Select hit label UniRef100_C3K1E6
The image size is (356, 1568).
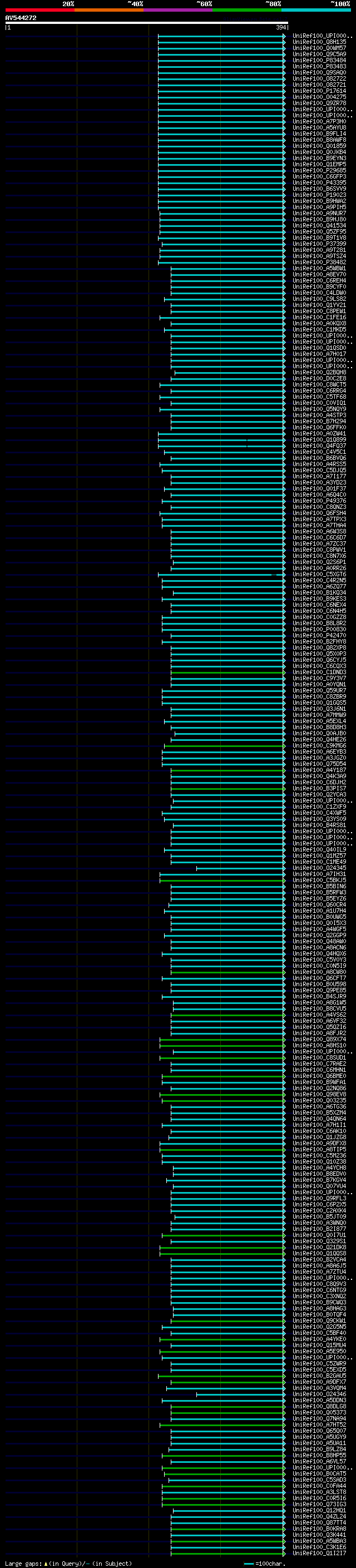[x=319, y=1547]
